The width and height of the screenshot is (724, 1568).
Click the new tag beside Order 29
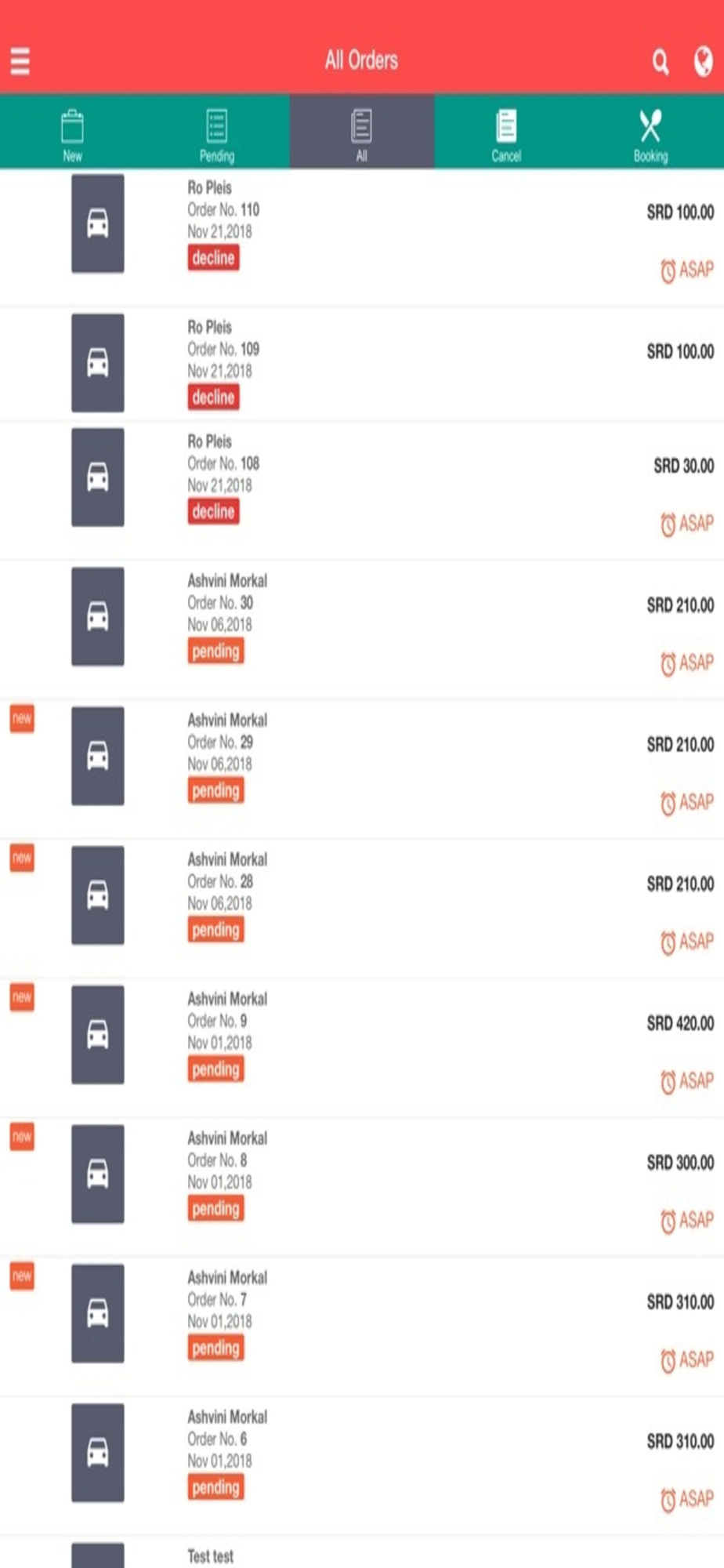tap(22, 719)
